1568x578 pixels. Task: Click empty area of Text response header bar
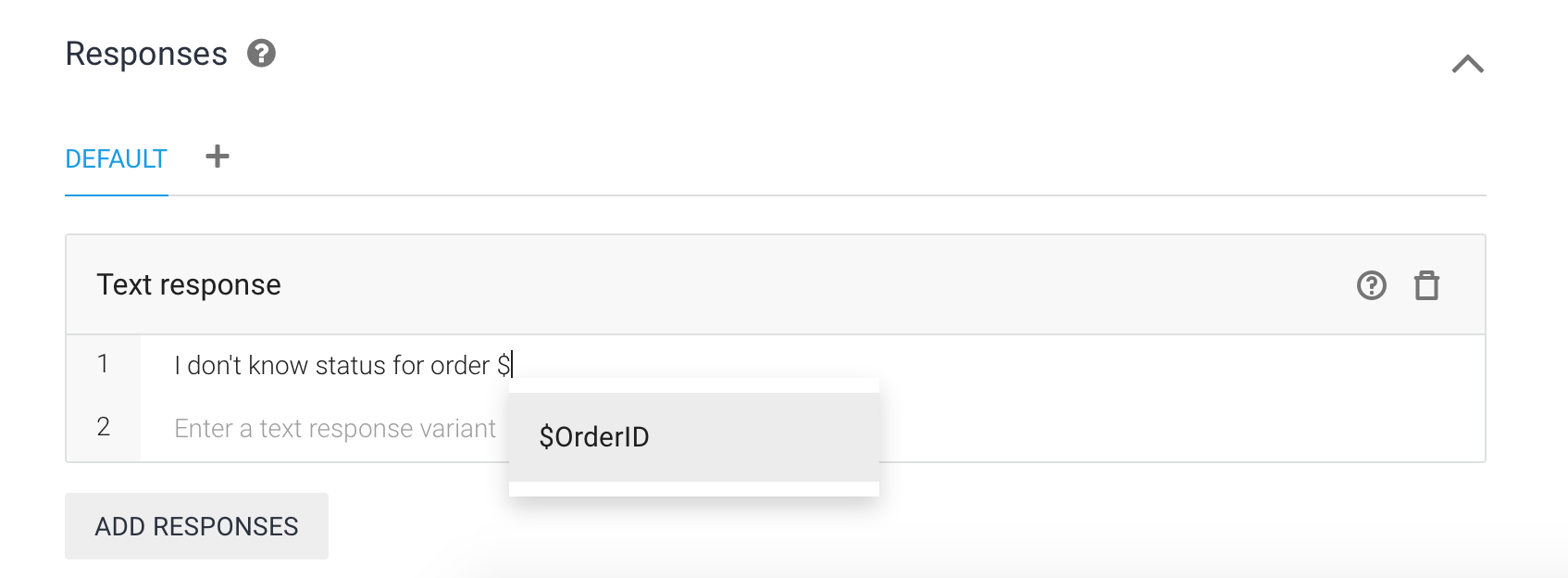pyautogui.click(x=815, y=284)
